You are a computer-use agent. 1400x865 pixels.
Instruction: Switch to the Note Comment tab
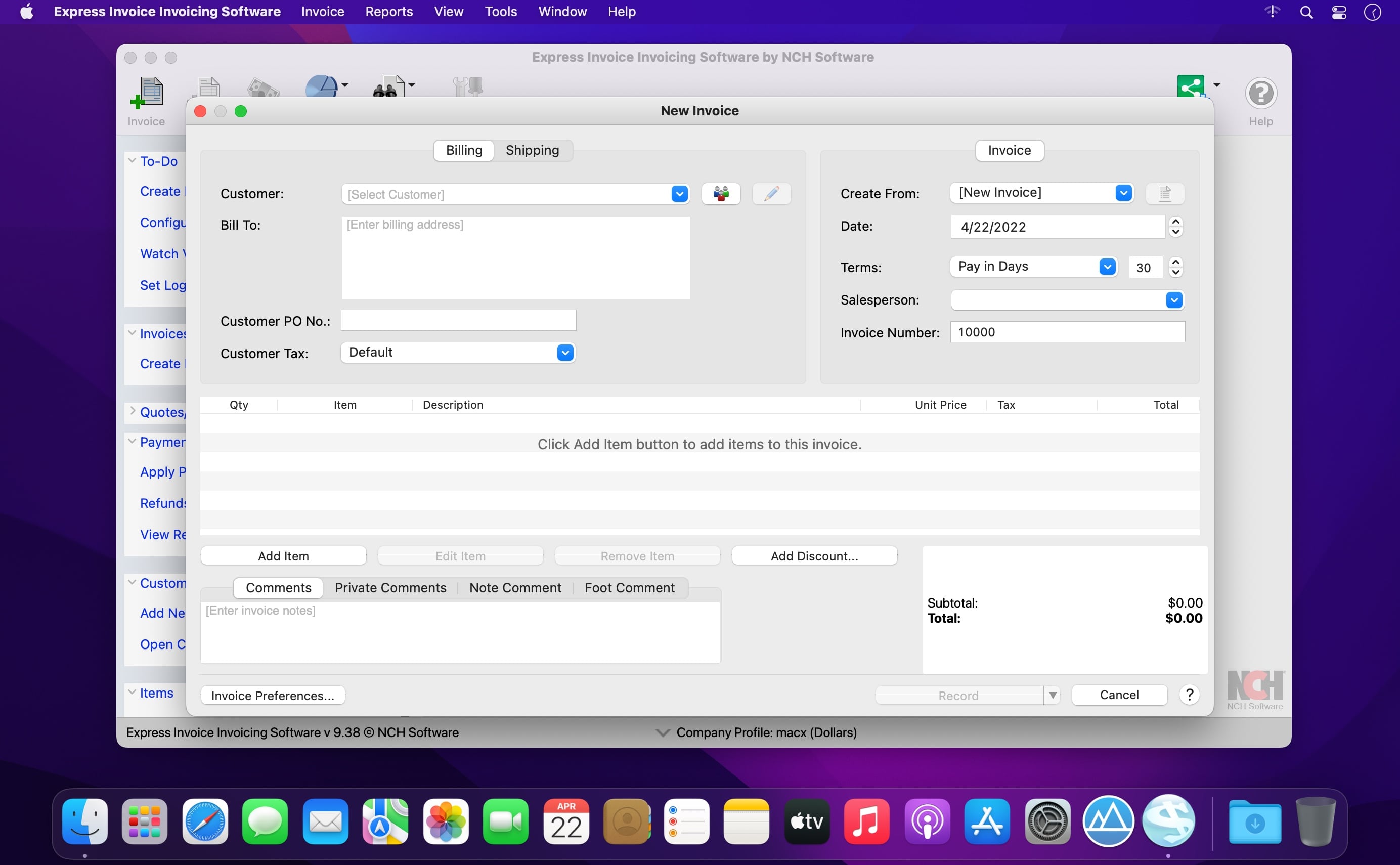[515, 588]
